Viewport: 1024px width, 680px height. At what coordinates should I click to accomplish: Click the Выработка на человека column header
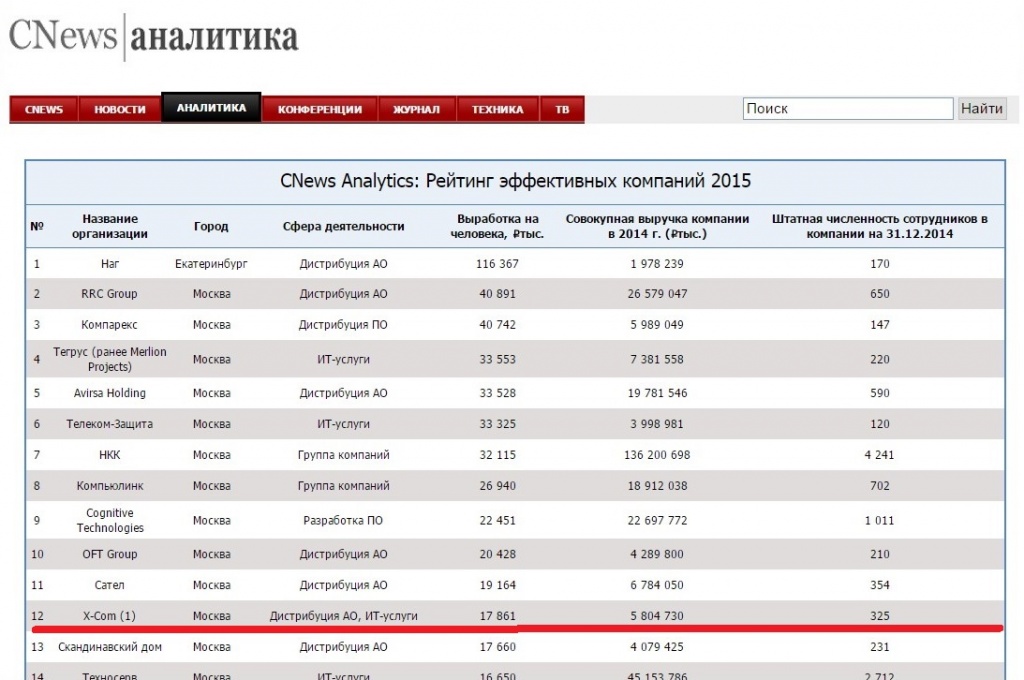[x=497, y=226]
